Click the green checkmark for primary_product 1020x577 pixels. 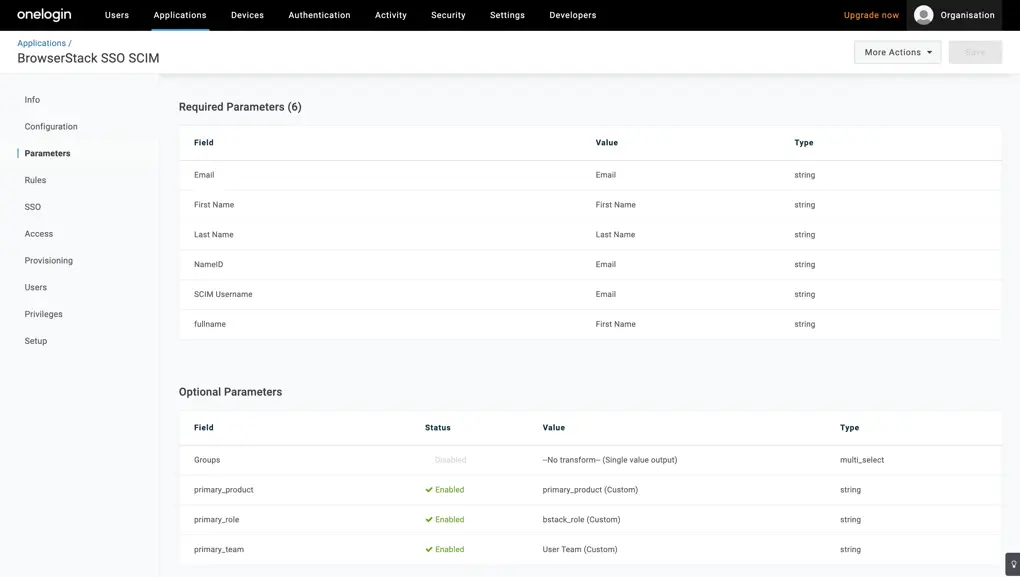pos(429,490)
